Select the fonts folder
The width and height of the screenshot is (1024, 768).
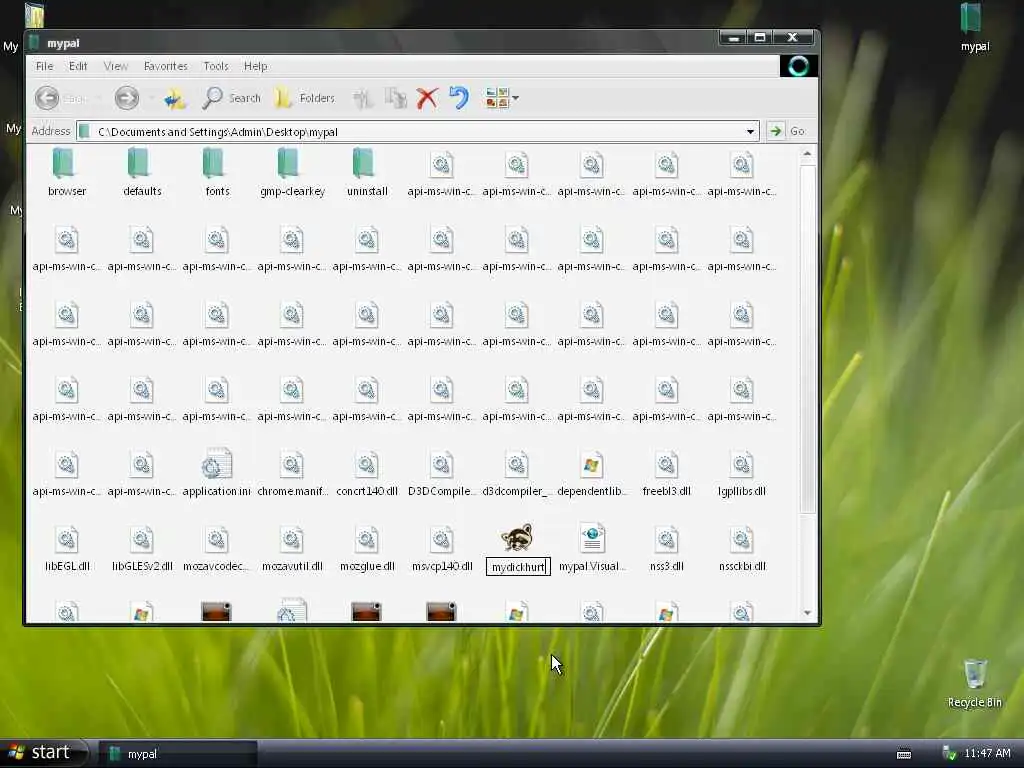[x=217, y=172]
